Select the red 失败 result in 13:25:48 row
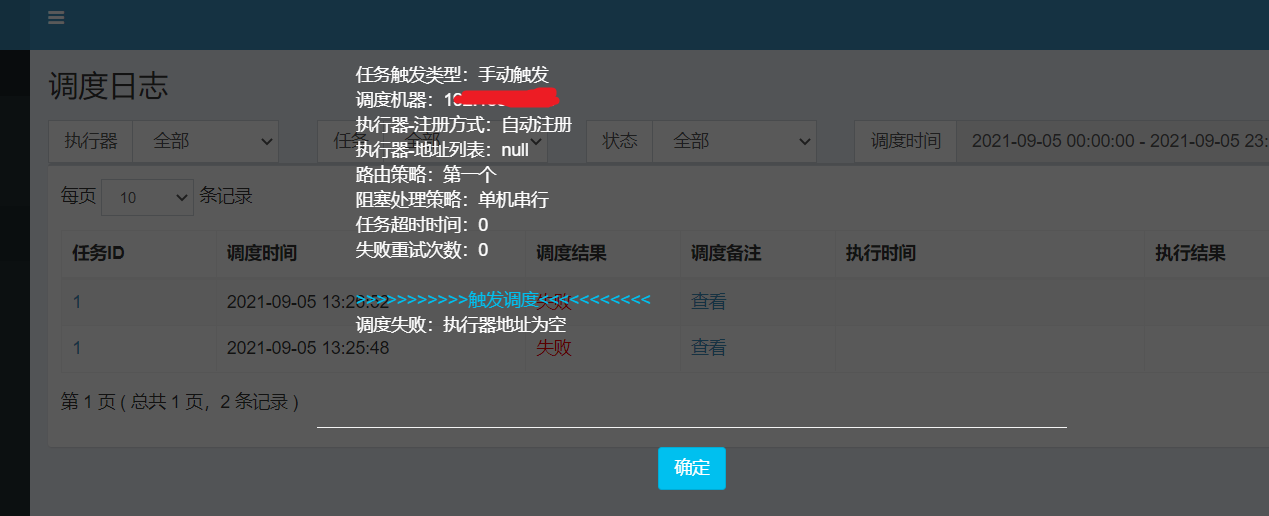 [x=554, y=348]
